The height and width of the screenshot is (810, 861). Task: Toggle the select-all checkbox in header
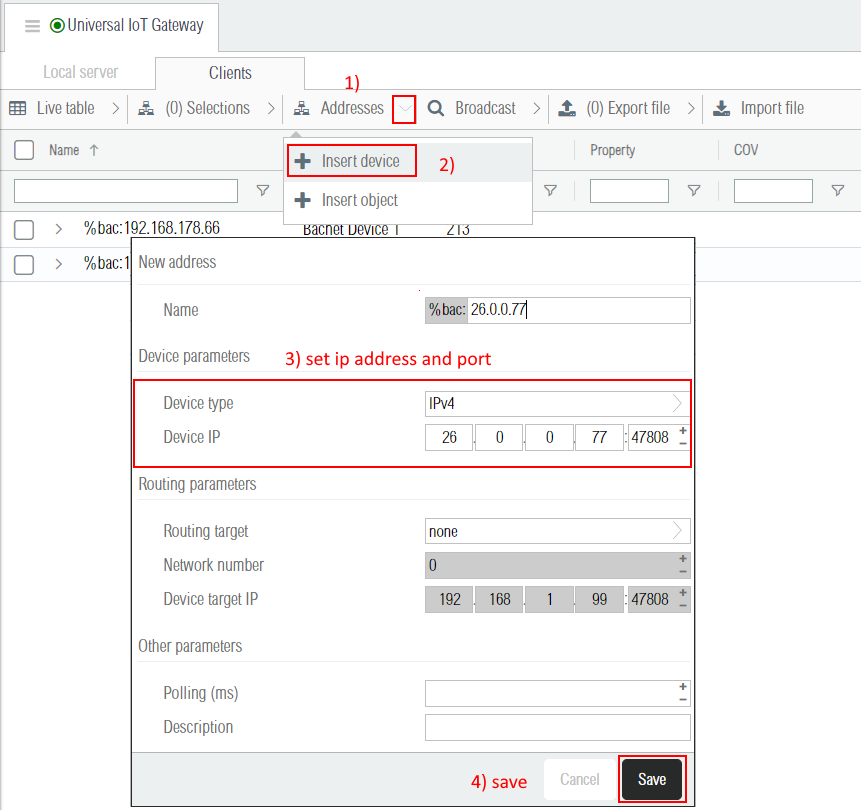(24, 150)
